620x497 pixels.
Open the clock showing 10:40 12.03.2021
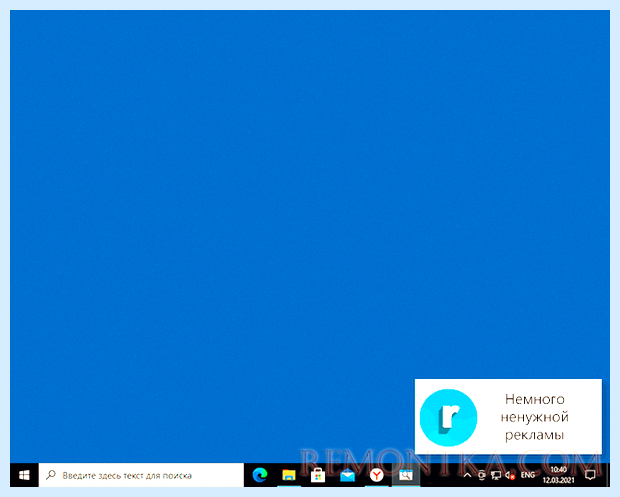[x=558, y=475]
